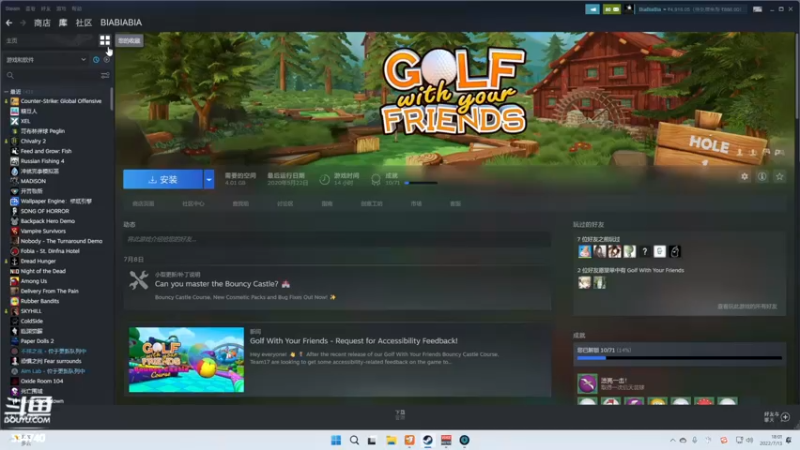Open BIABIABIA profile tab
This screenshot has height=450, width=800.
(x=121, y=22)
